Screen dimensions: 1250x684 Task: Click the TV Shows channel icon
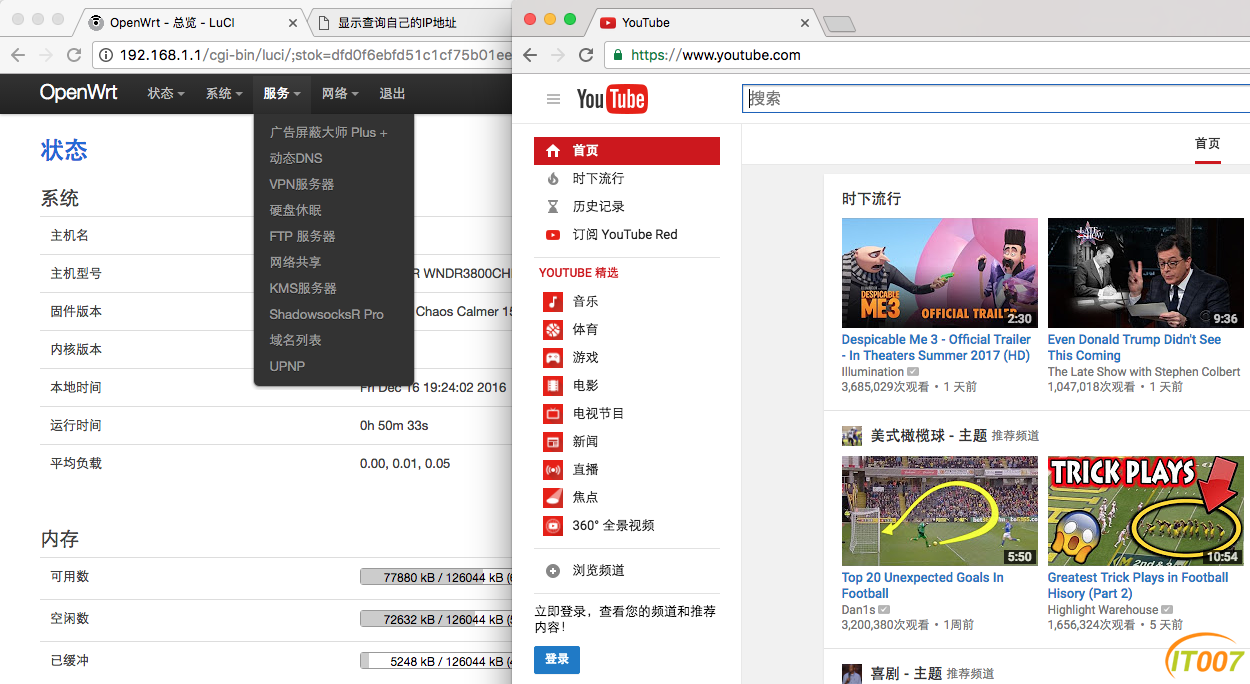tap(553, 413)
